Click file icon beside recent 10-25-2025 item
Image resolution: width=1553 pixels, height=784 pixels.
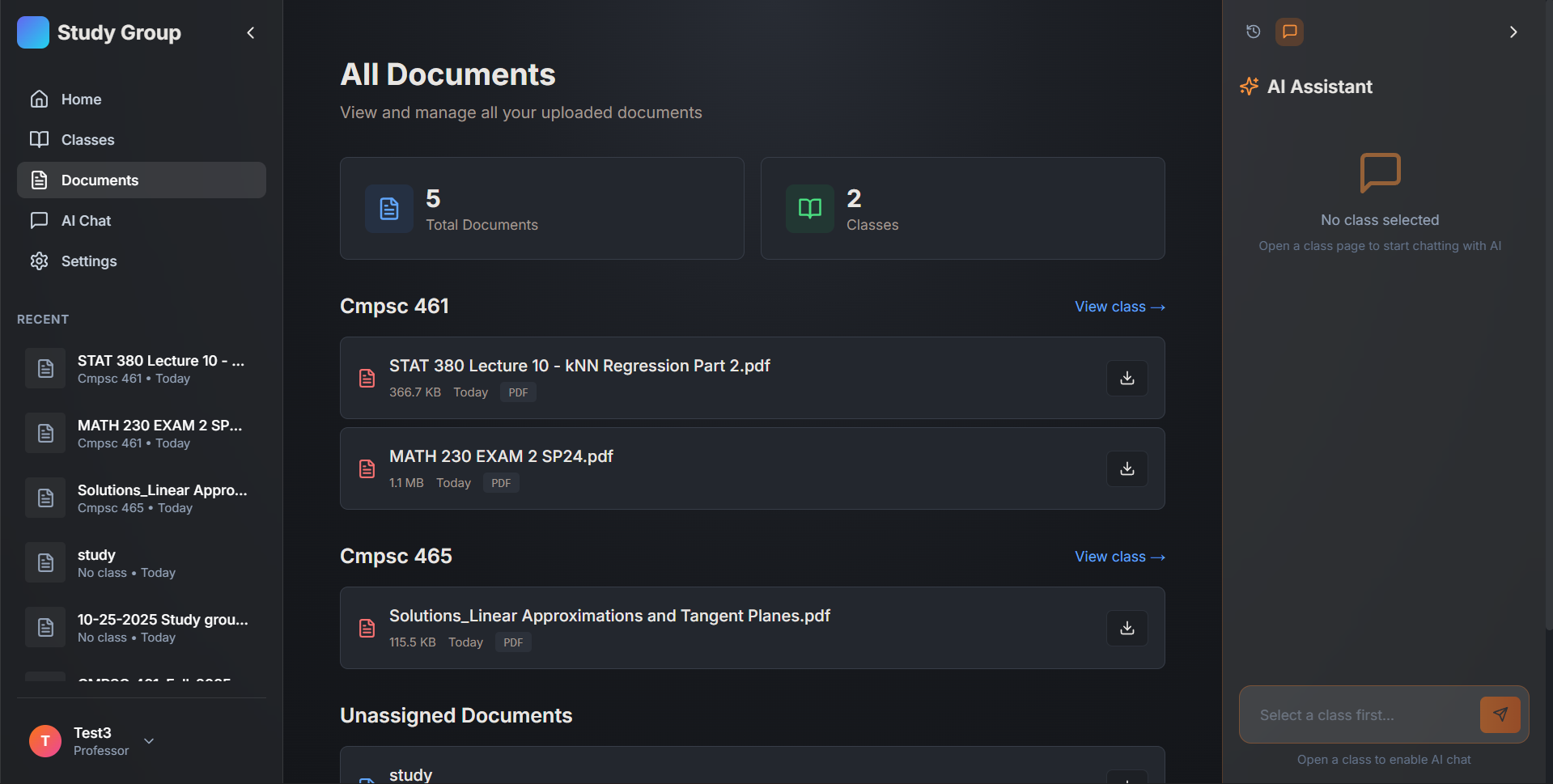[45, 627]
